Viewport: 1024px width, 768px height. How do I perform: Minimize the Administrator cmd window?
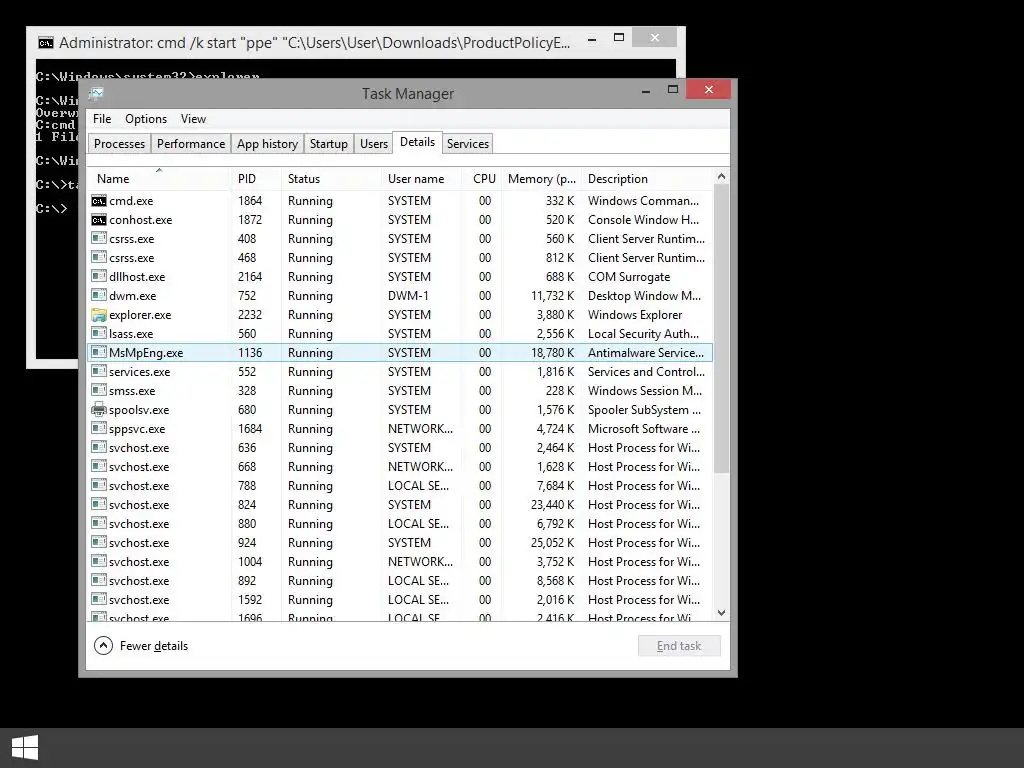592,39
